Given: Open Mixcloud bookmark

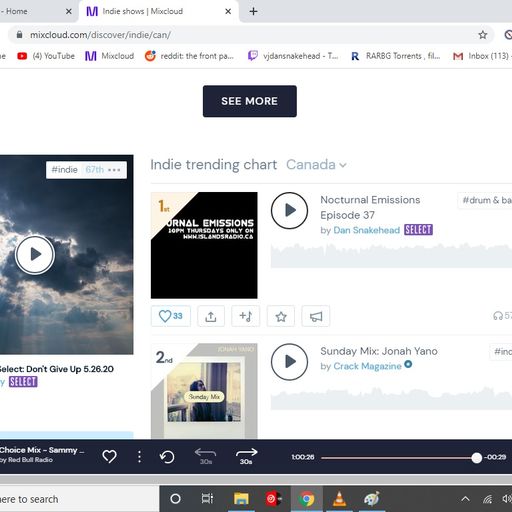Looking at the screenshot, I should pyautogui.click(x=109, y=56).
